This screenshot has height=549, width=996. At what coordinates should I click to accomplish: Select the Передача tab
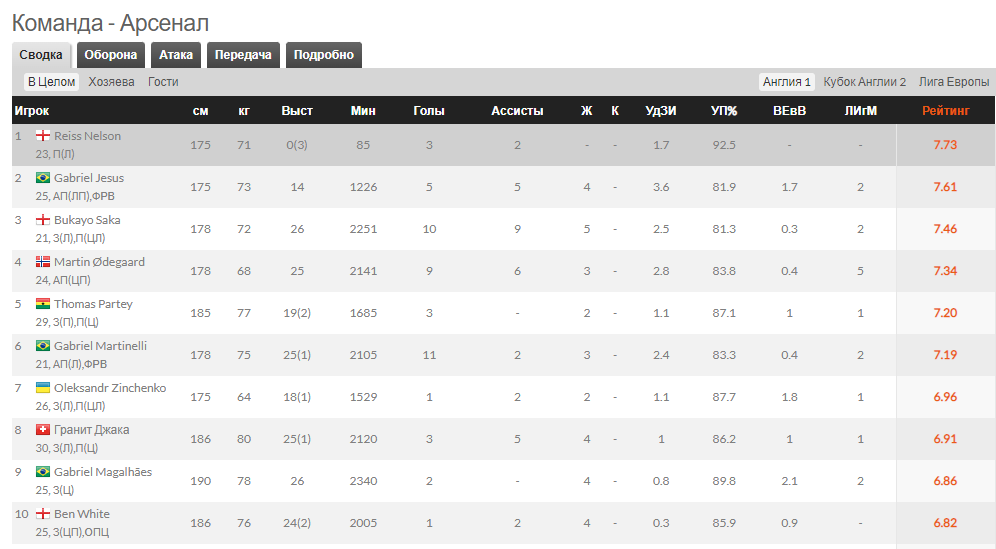coord(243,55)
